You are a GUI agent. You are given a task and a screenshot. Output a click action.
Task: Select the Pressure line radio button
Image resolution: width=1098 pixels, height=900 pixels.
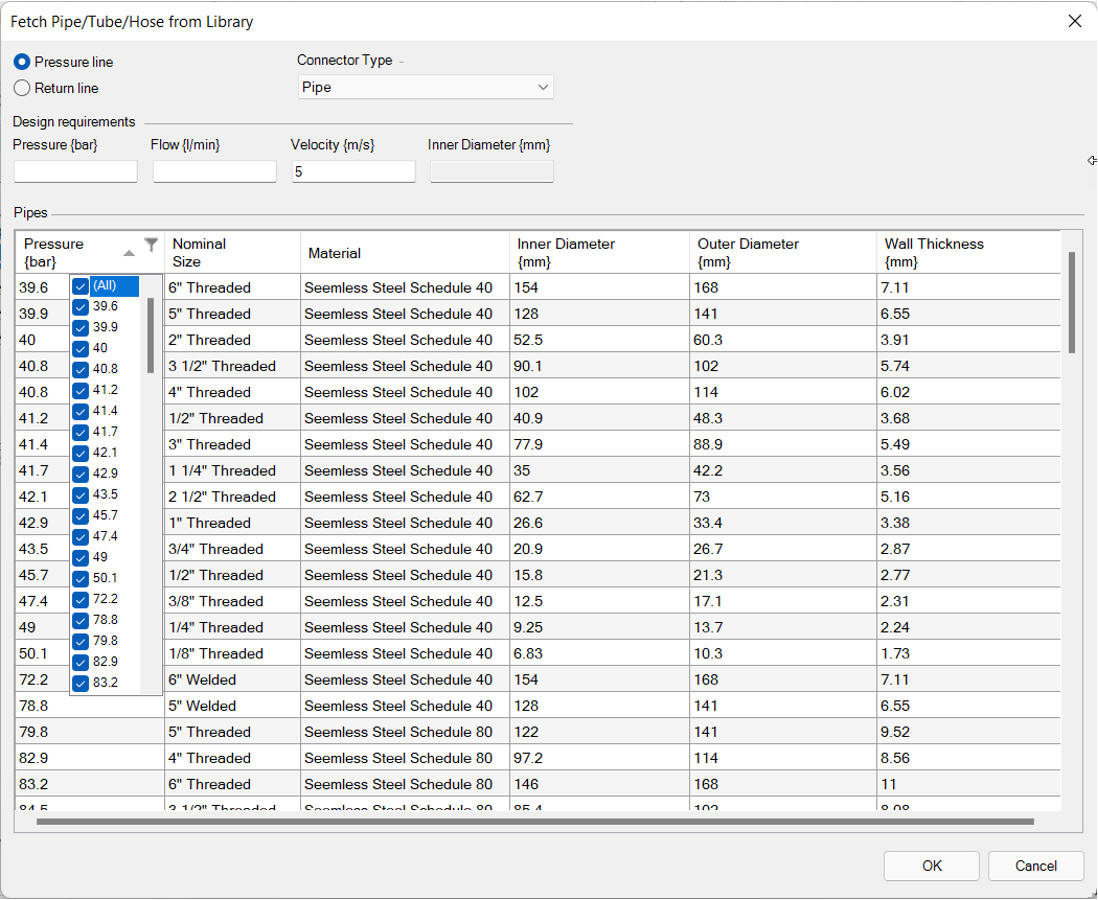point(22,62)
